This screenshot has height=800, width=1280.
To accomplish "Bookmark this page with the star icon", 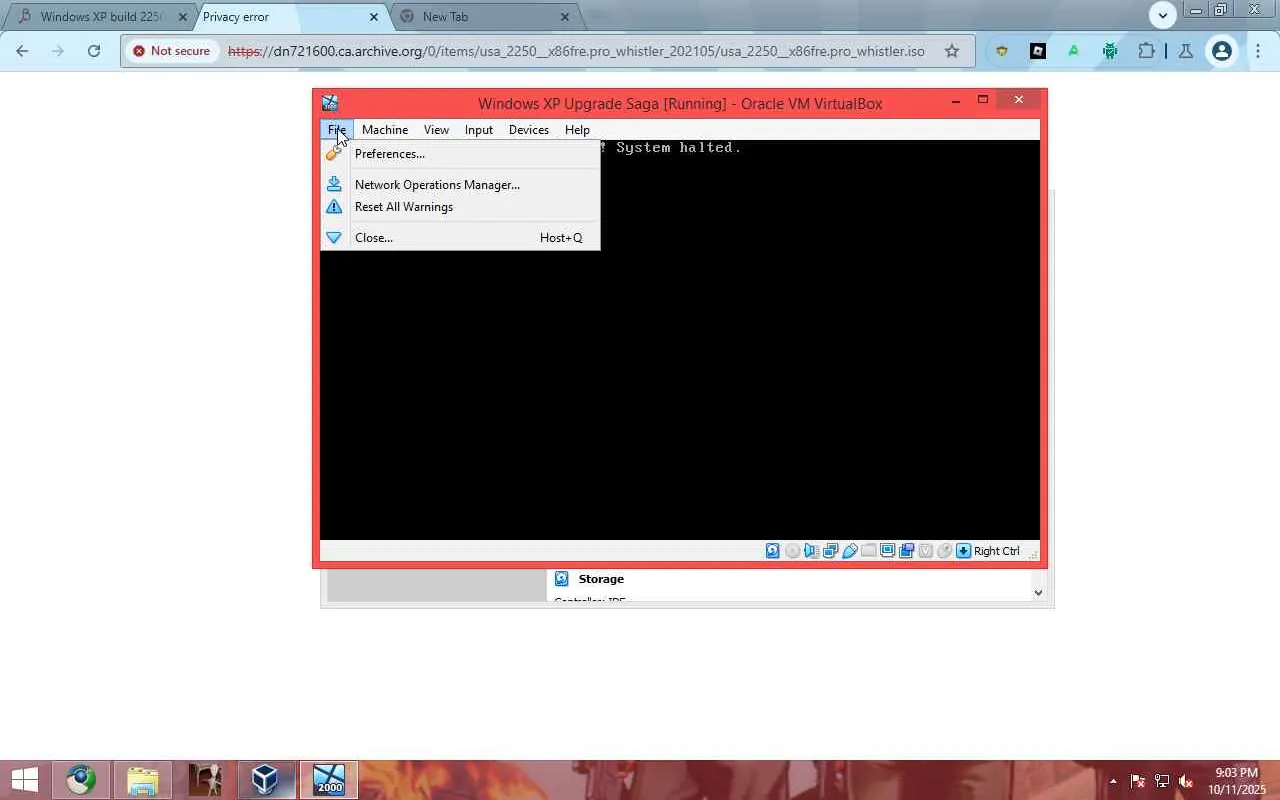I will [x=952, y=51].
